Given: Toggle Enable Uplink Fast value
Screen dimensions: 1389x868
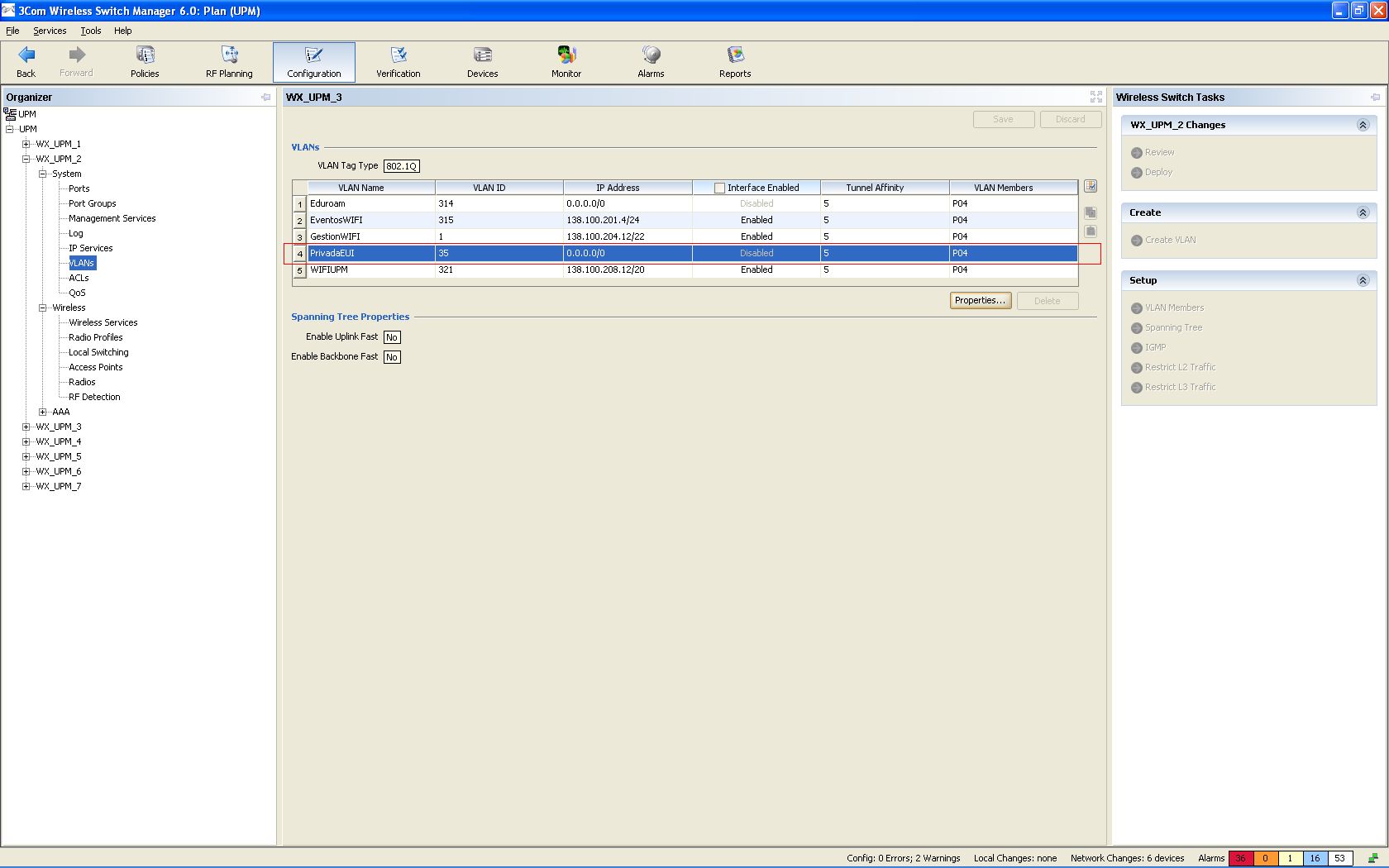Looking at the screenshot, I should [392, 337].
